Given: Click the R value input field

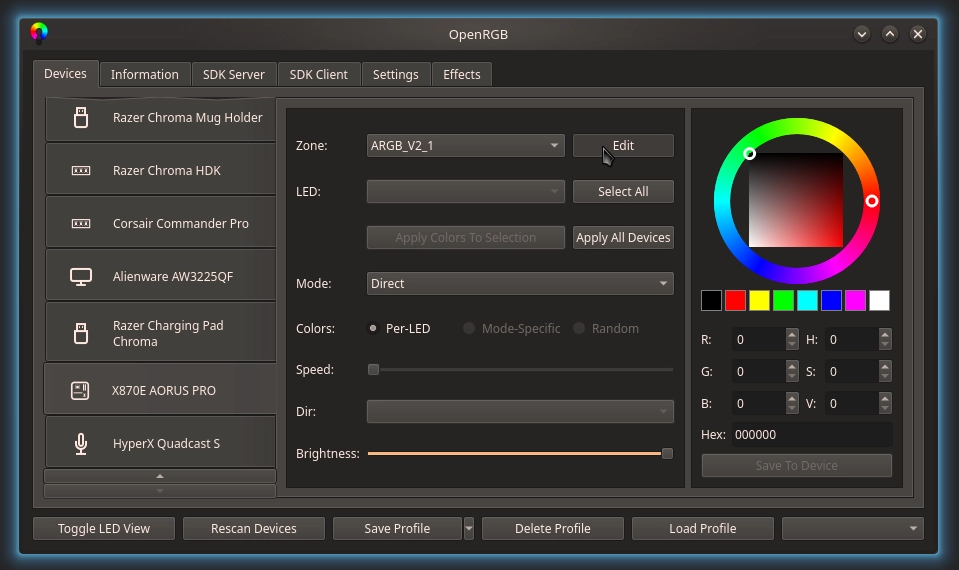Looking at the screenshot, I should (759, 339).
